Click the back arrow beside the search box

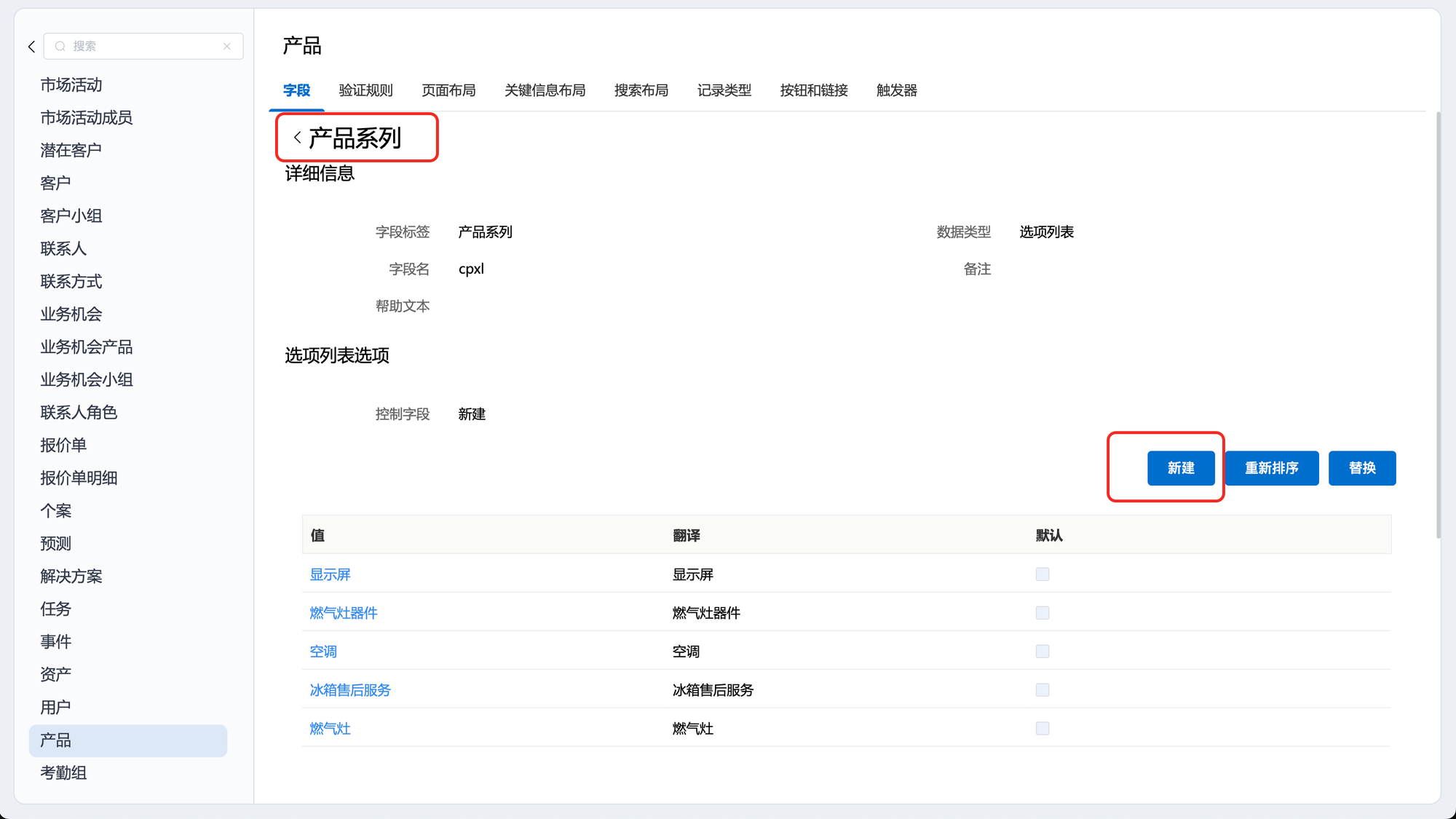(31, 47)
